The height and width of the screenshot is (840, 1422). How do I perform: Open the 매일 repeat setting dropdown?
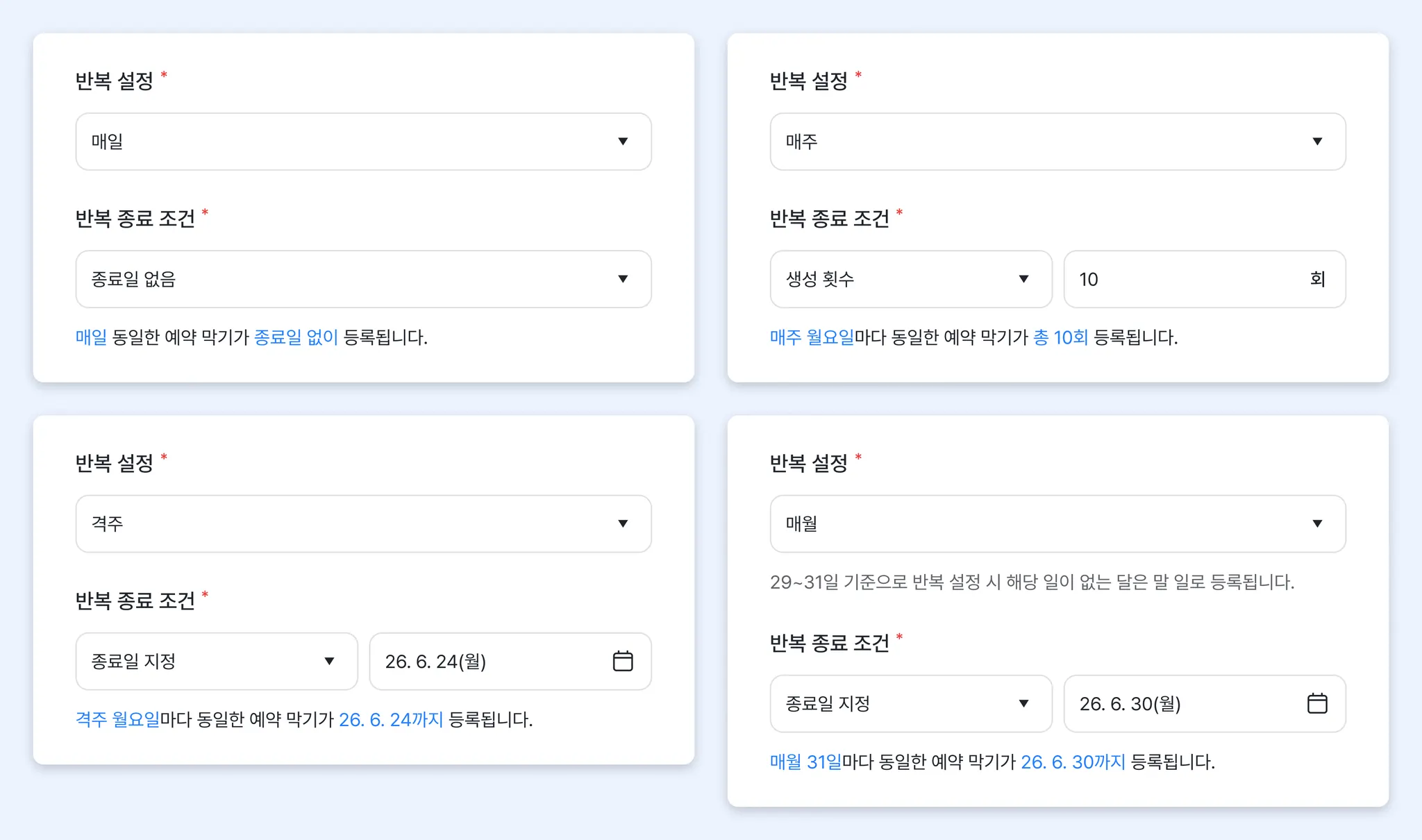coord(363,142)
